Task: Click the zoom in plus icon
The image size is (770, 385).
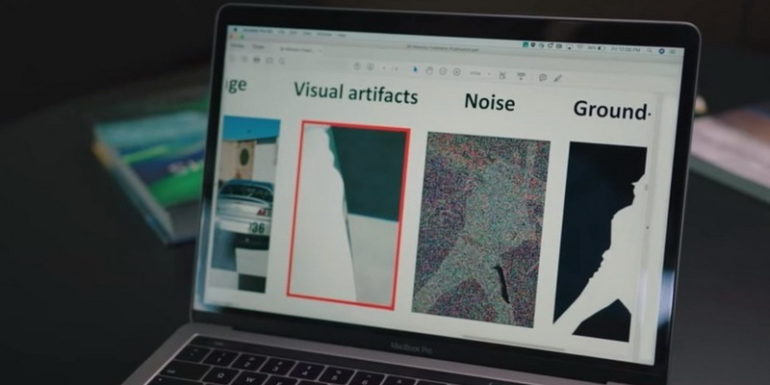Action: 457,72
